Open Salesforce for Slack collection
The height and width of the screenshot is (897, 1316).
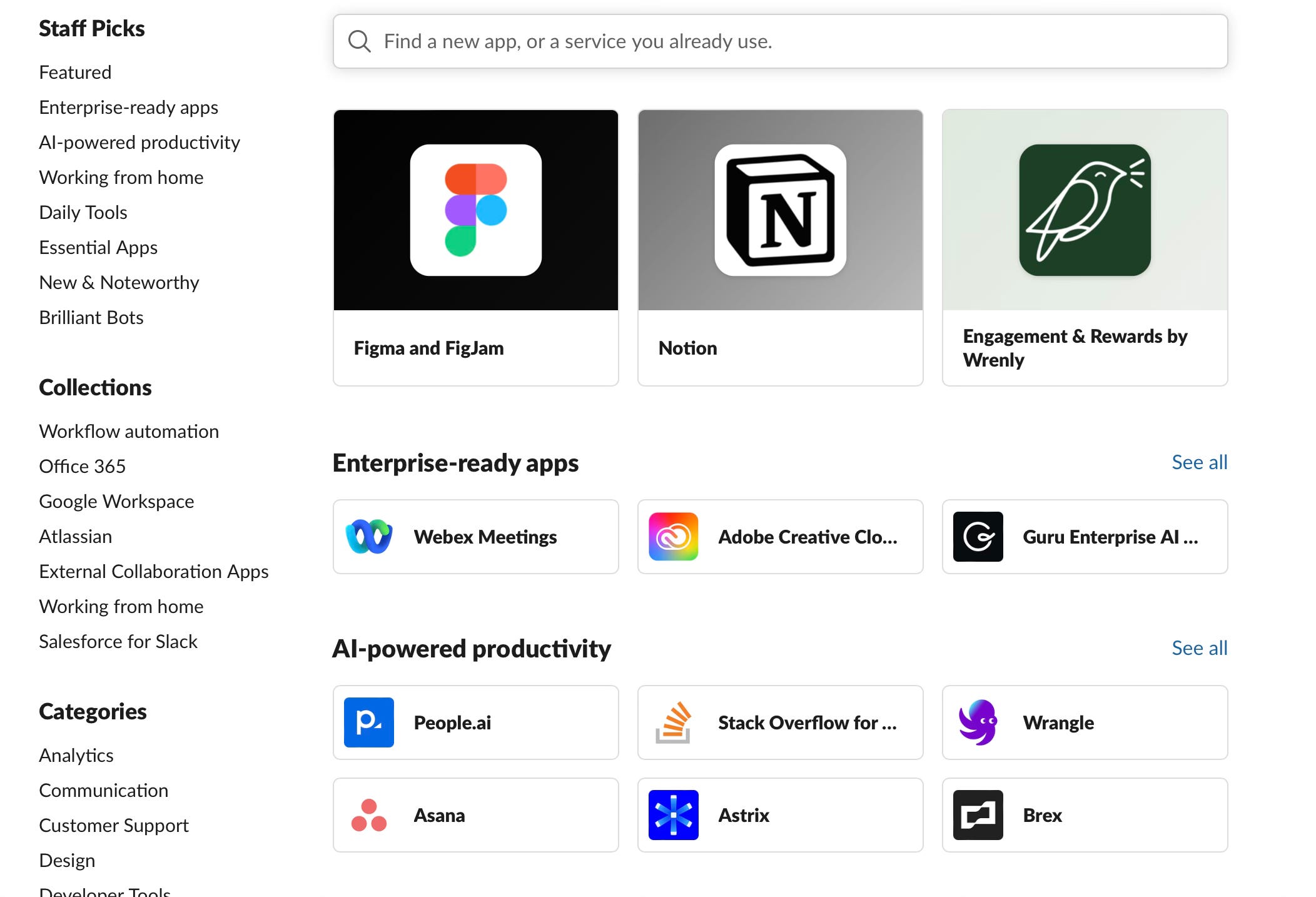click(118, 642)
